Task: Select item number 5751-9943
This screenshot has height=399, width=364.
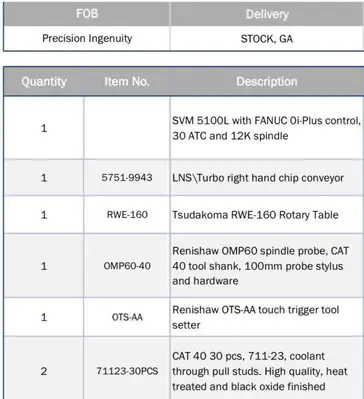Action: [127, 178]
